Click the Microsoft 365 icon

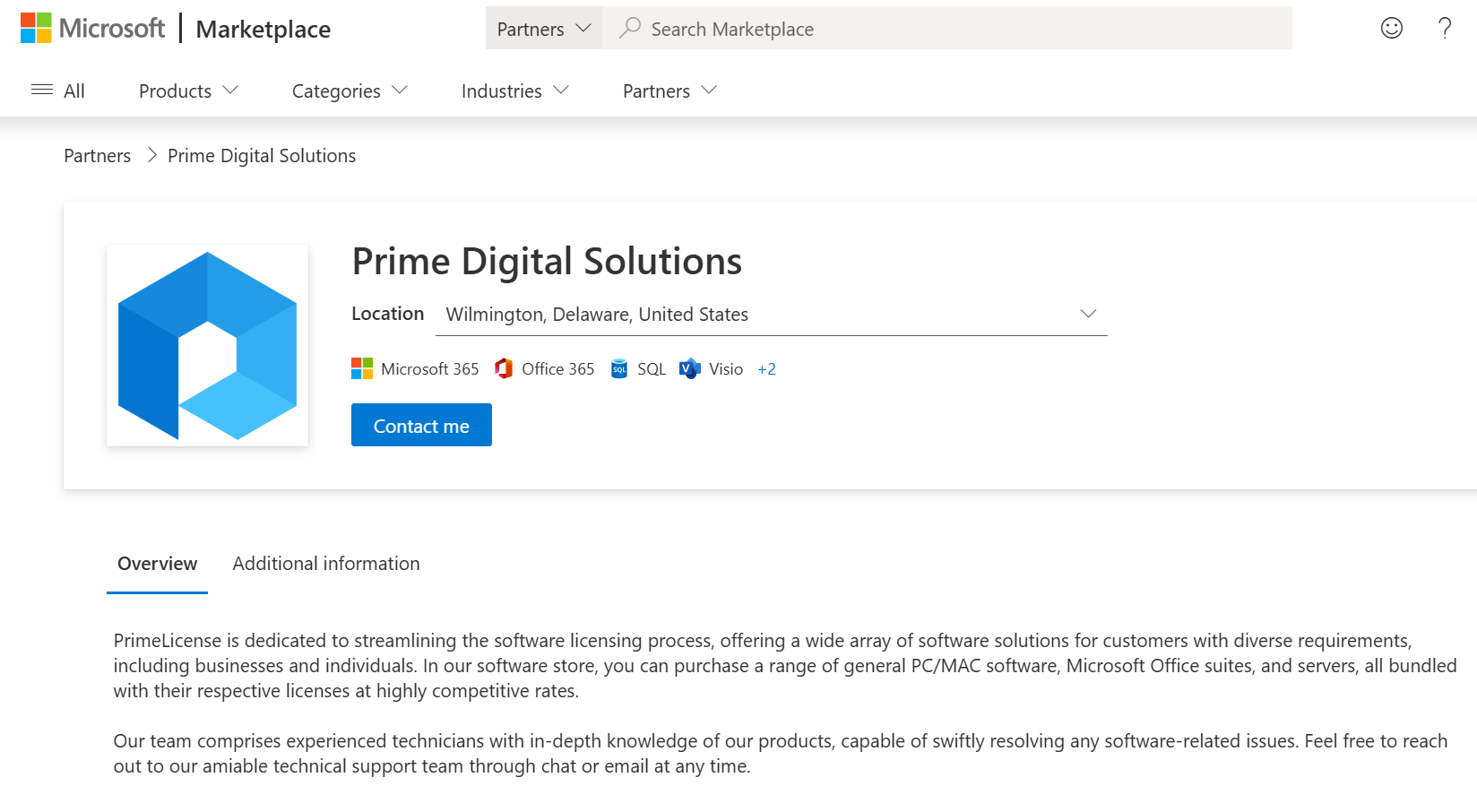(x=362, y=368)
